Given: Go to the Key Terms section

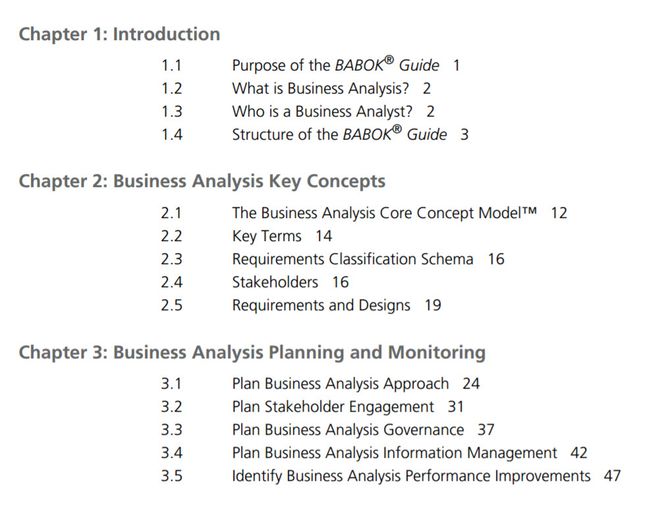Looking at the screenshot, I should [x=267, y=236].
